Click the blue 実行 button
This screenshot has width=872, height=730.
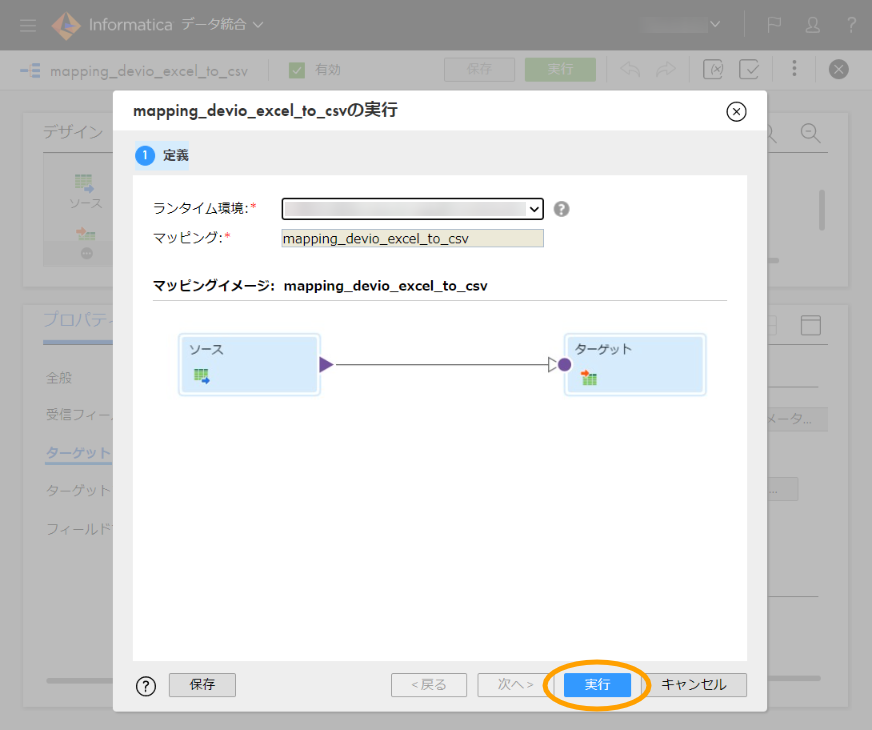click(597, 685)
